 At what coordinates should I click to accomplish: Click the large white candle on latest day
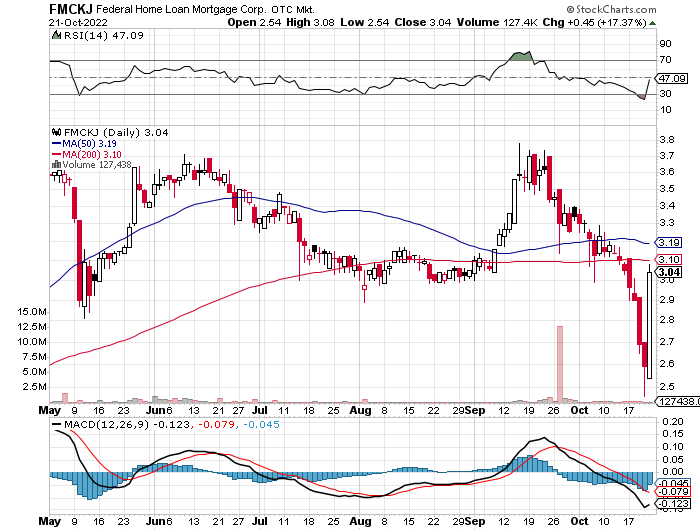[649, 323]
